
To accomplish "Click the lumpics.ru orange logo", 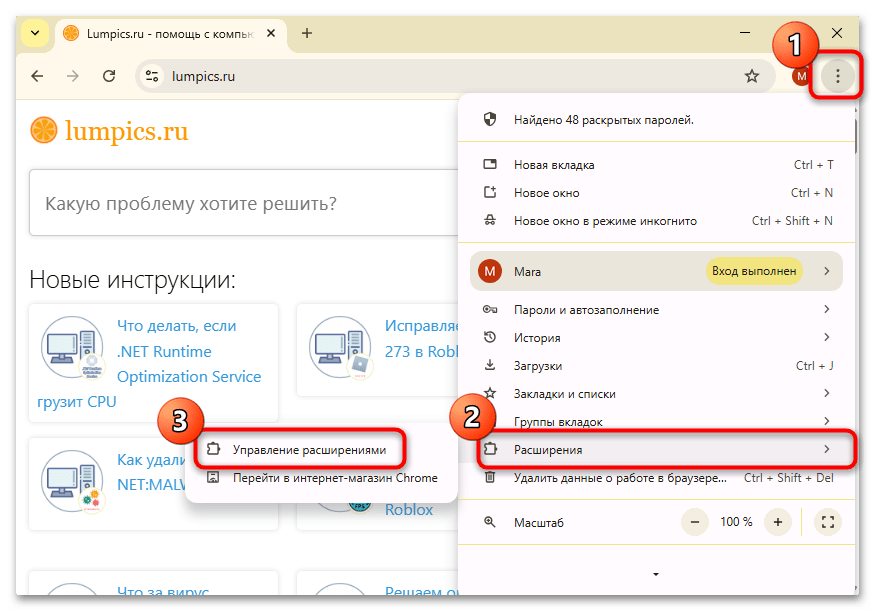I will (109, 131).
